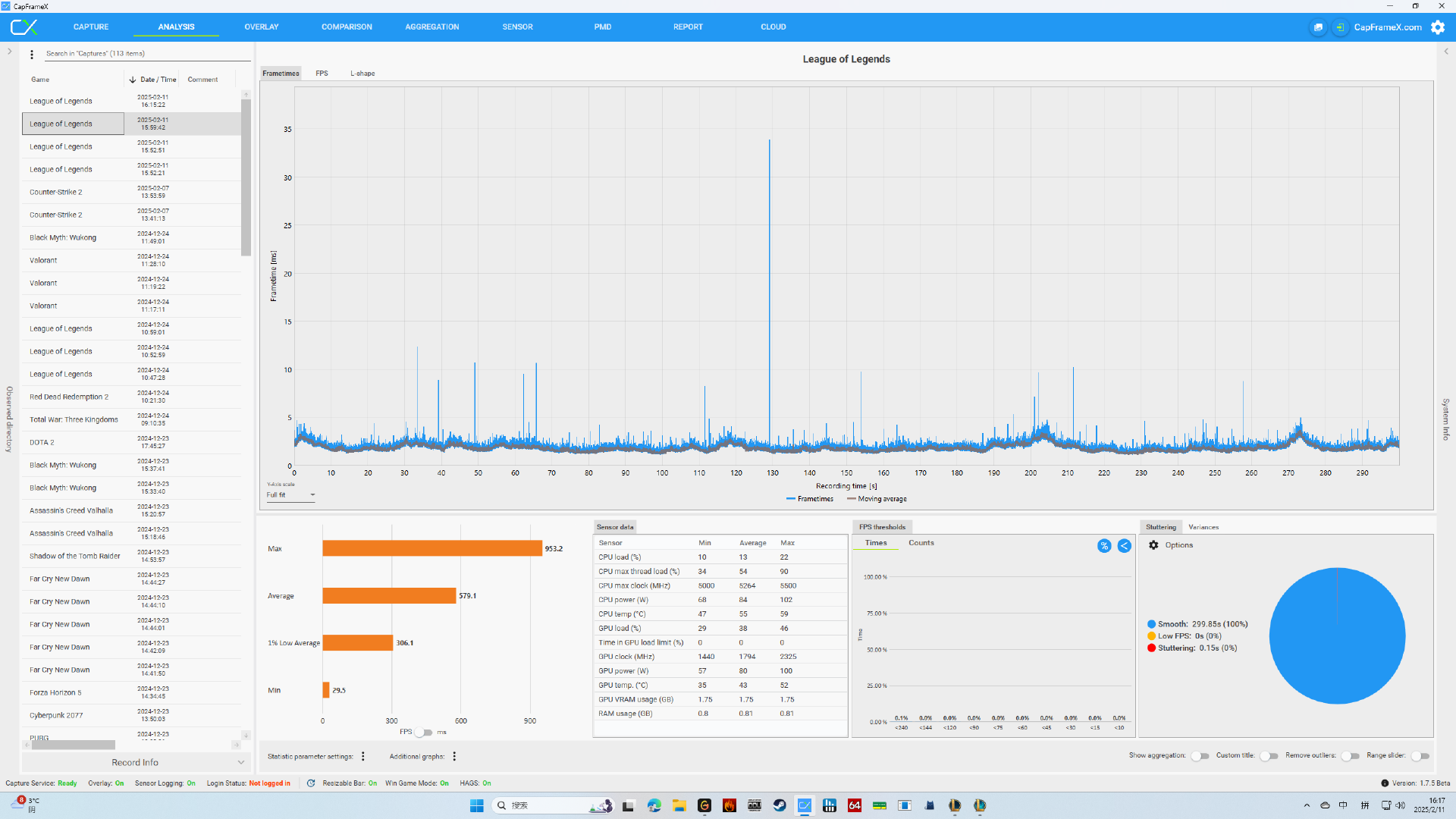Screen dimensions: 1456x819
Task: Click the blue arrow button in FPS thresholds
Action: [x=1124, y=546]
